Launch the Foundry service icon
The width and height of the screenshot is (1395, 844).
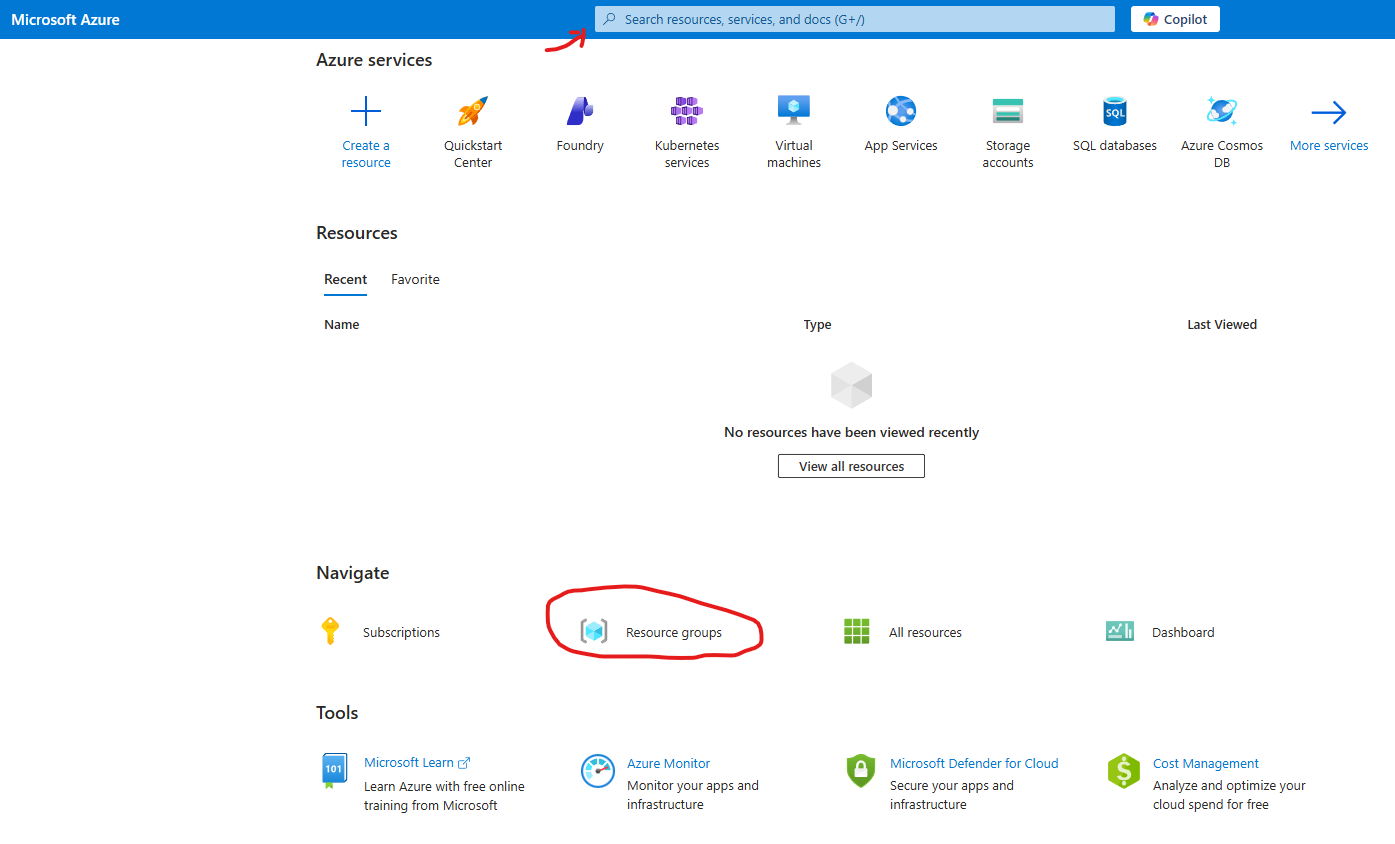(x=580, y=111)
